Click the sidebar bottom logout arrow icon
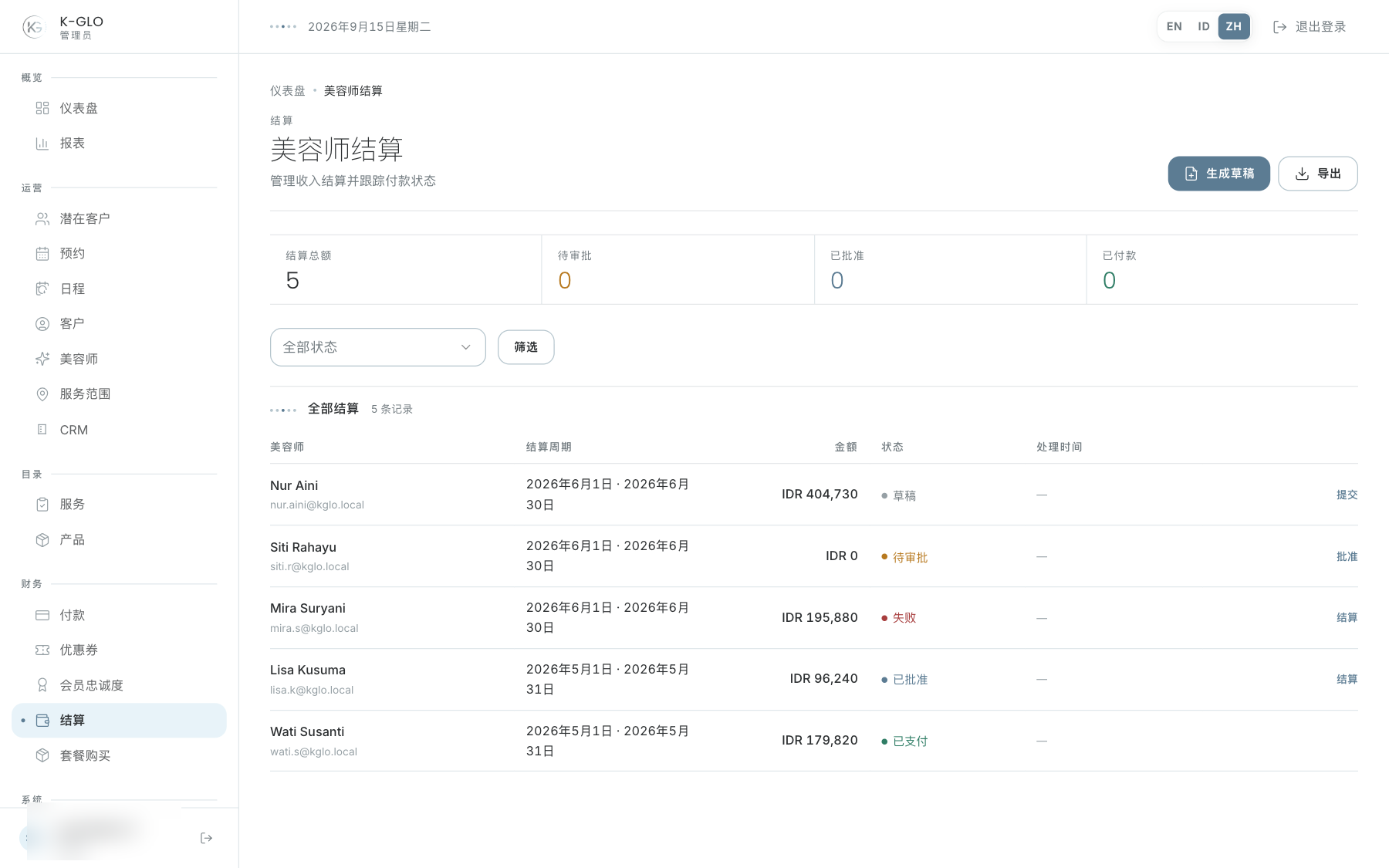The height and width of the screenshot is (868, 1389). pos(206,838)
